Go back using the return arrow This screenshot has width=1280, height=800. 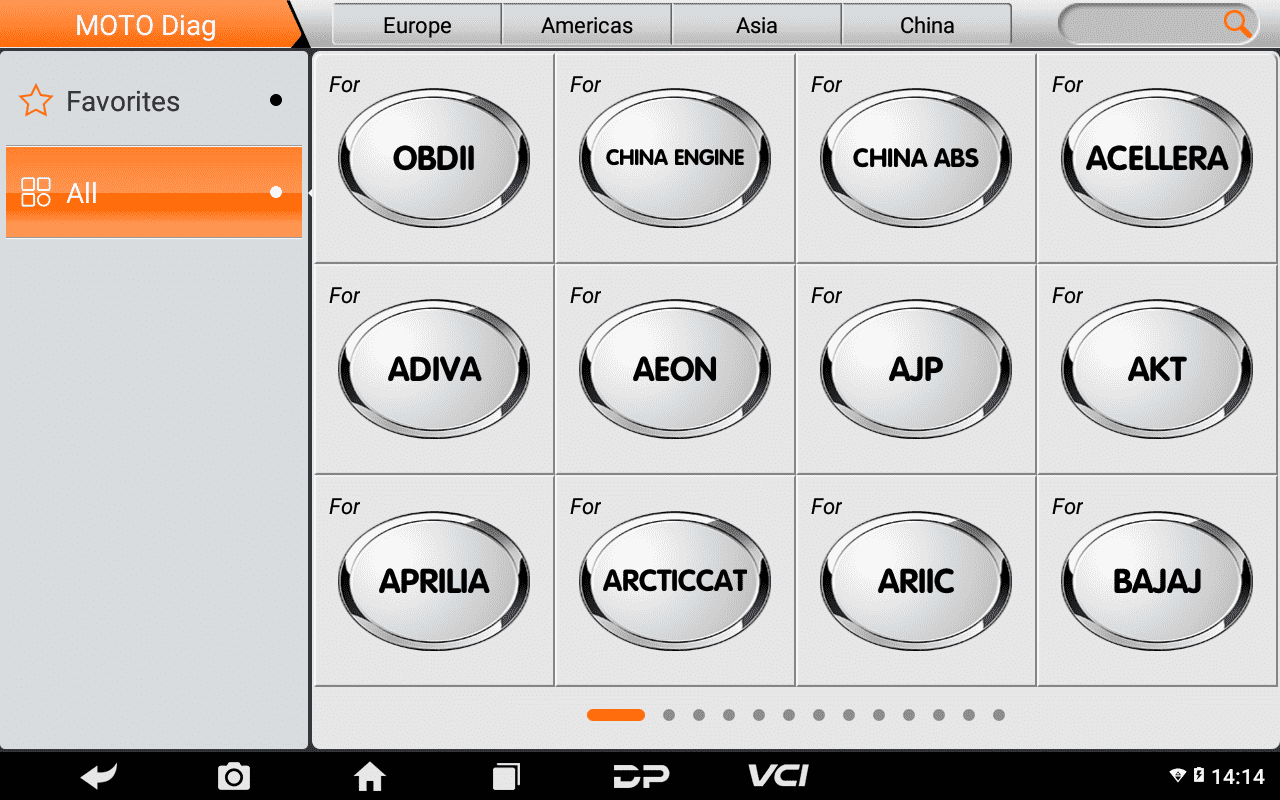[99, 776]
